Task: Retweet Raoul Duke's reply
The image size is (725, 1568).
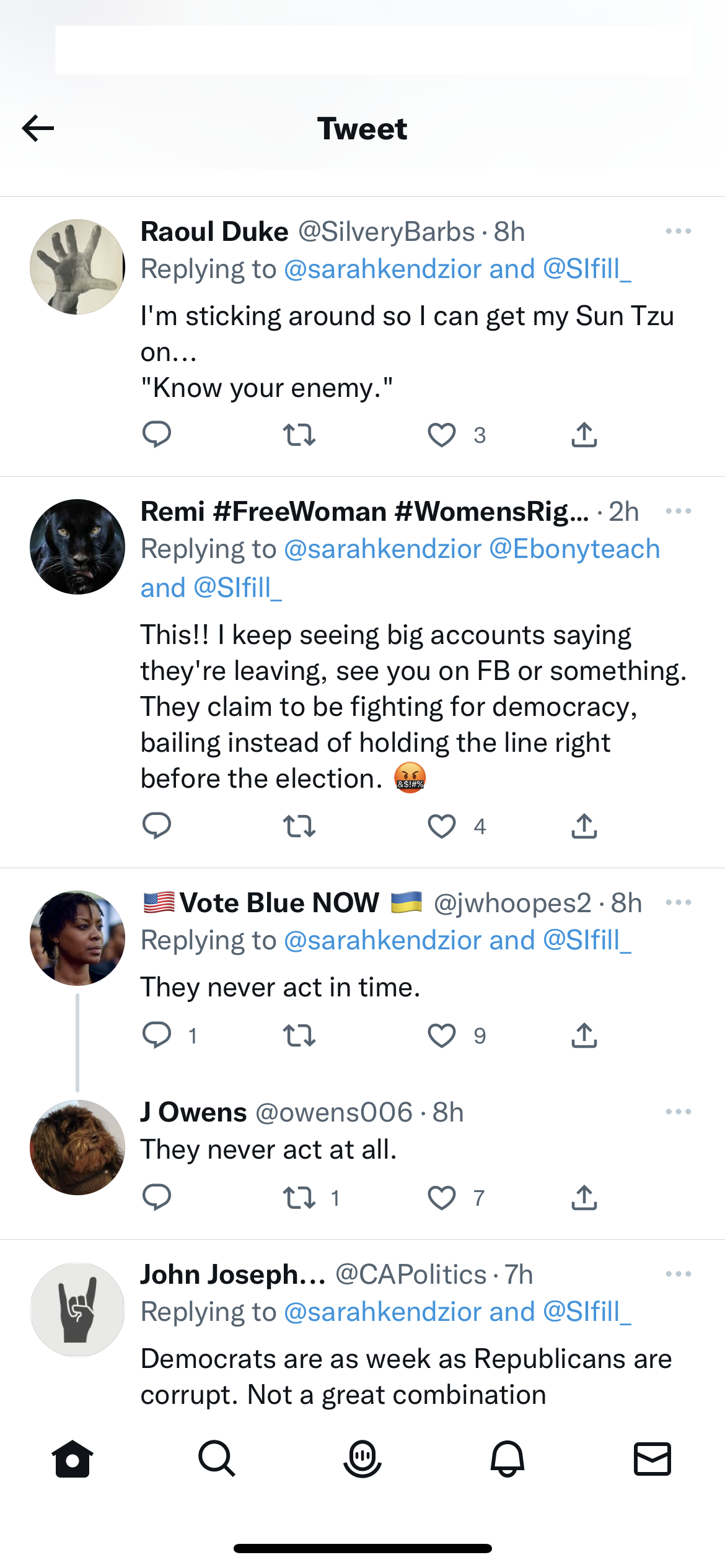Action: tap(299, 435)
